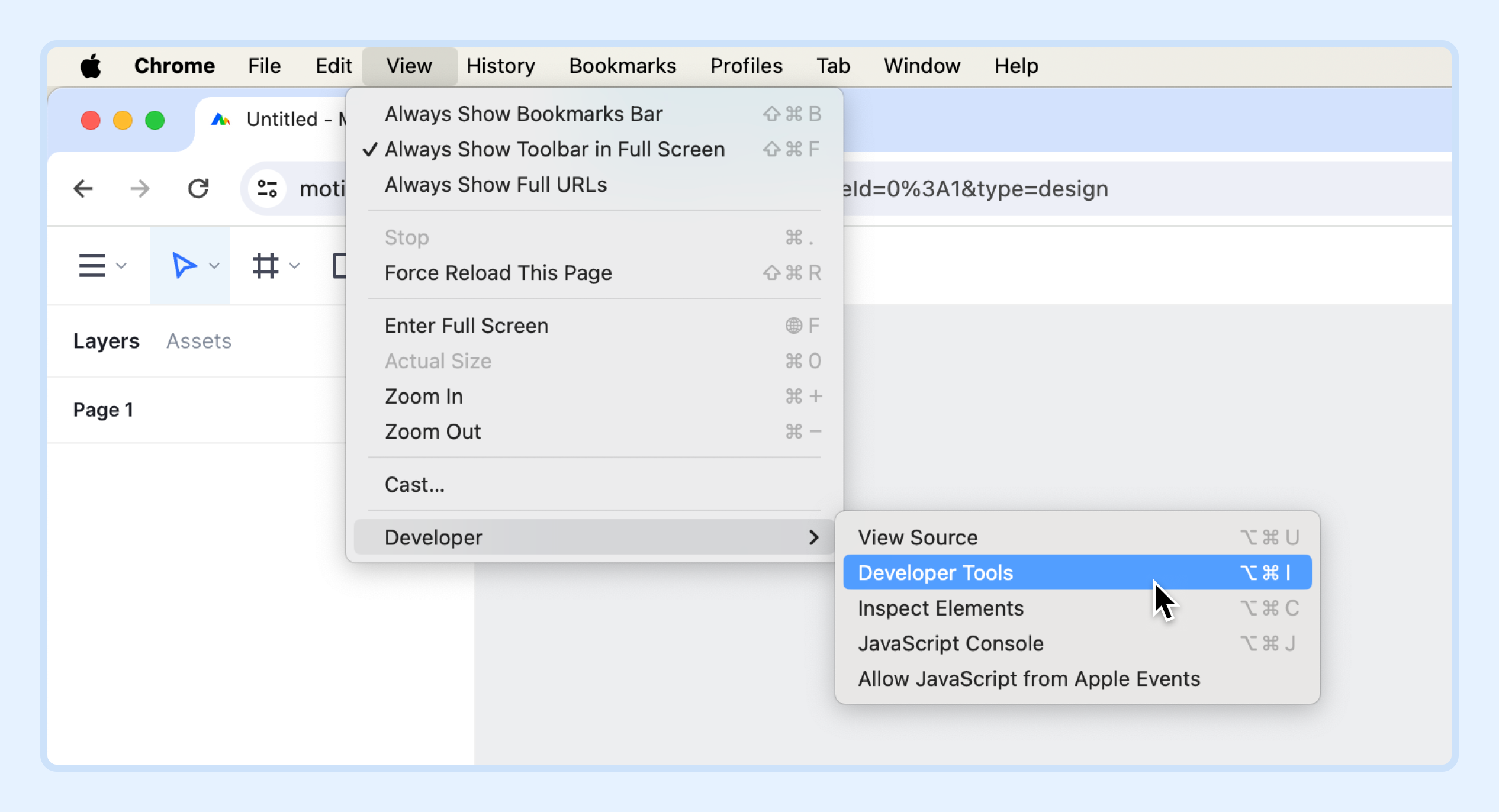The width and height of the screenshot is (1499, 812).
Task: Click the browser back arrow
Action: pos(83,189)
